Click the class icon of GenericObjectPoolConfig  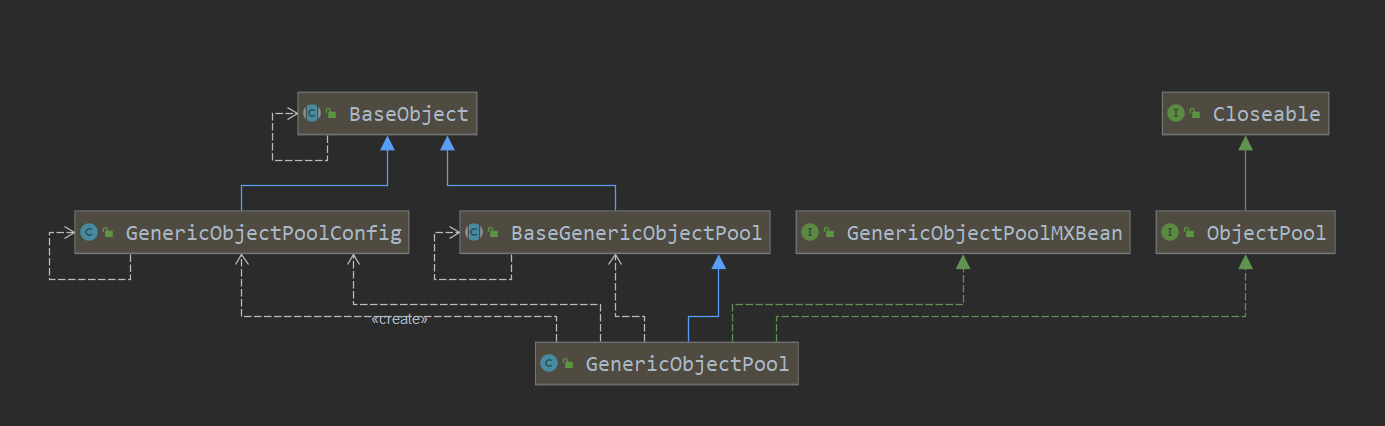point(88,233)
